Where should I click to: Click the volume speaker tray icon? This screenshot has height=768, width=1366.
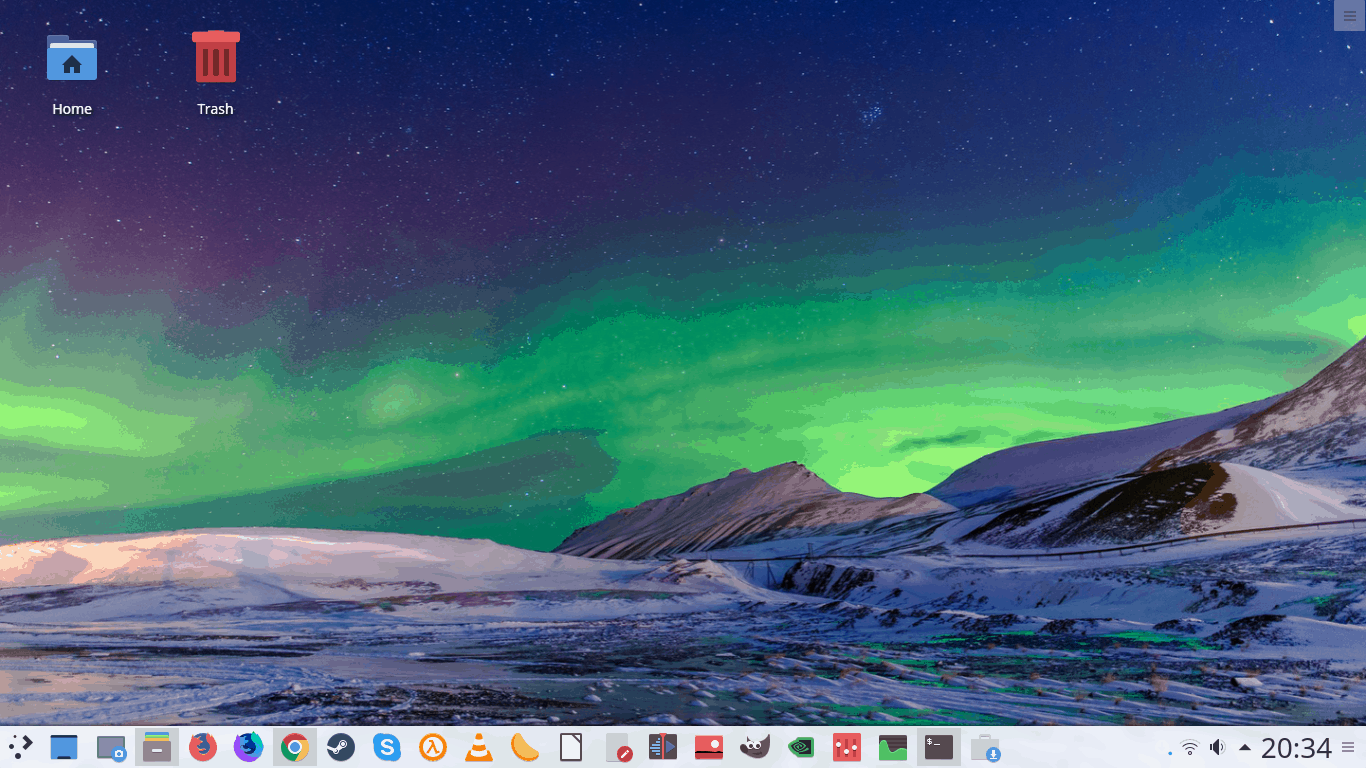(1217, 747)
